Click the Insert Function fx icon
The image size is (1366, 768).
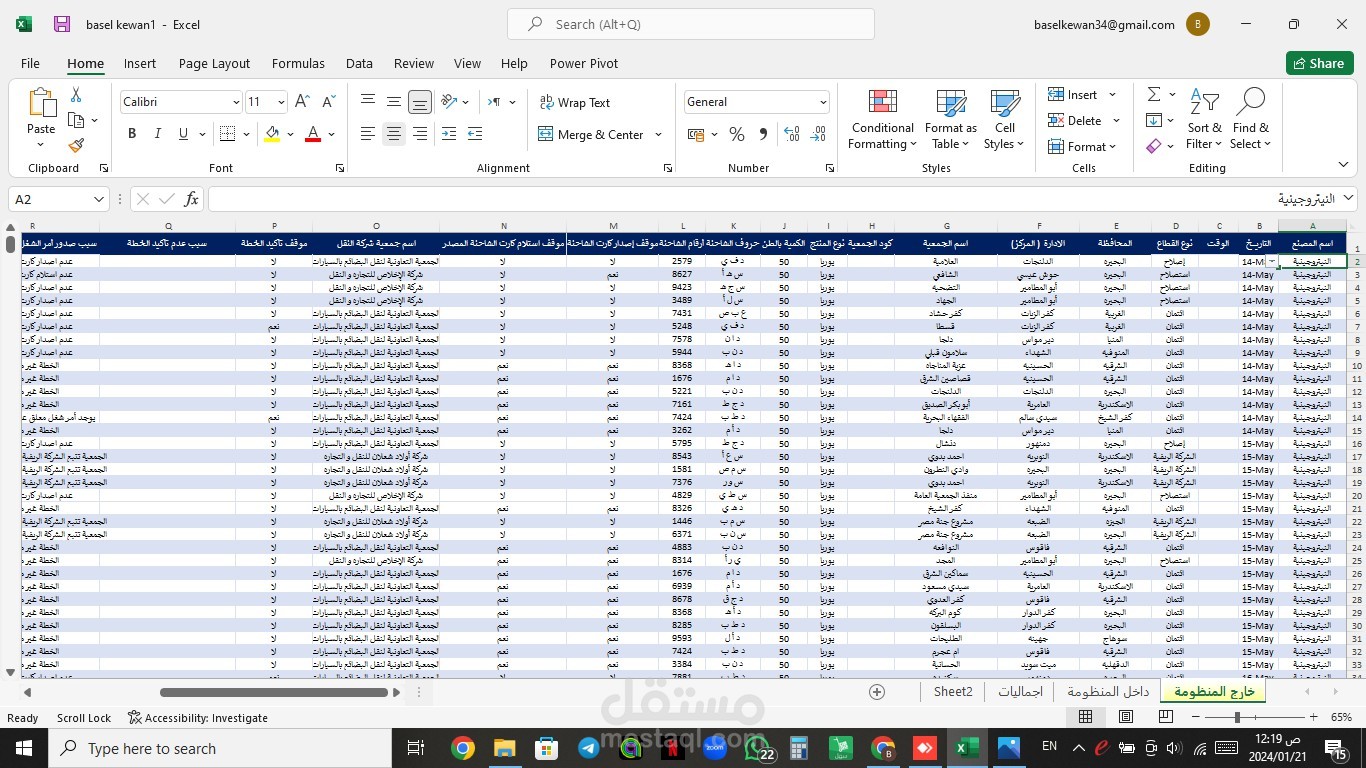tap(191, 199)
